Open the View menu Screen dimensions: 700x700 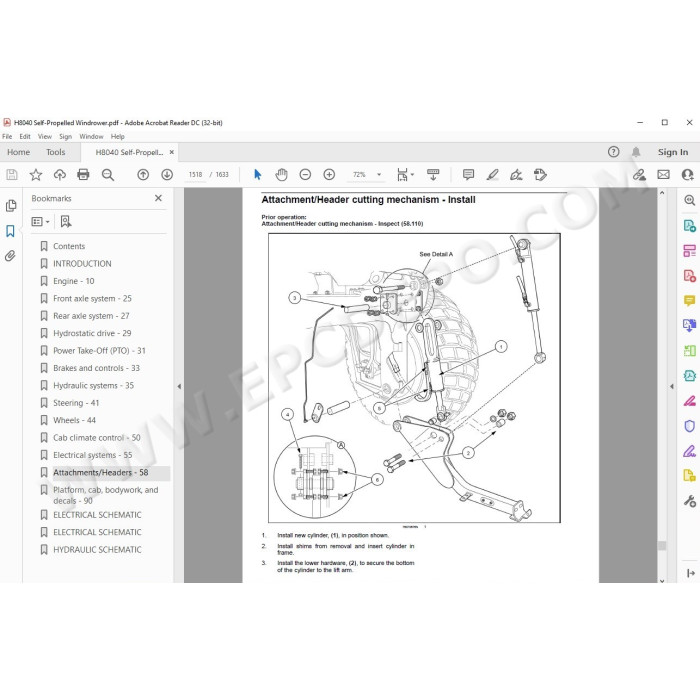point(45,137)
